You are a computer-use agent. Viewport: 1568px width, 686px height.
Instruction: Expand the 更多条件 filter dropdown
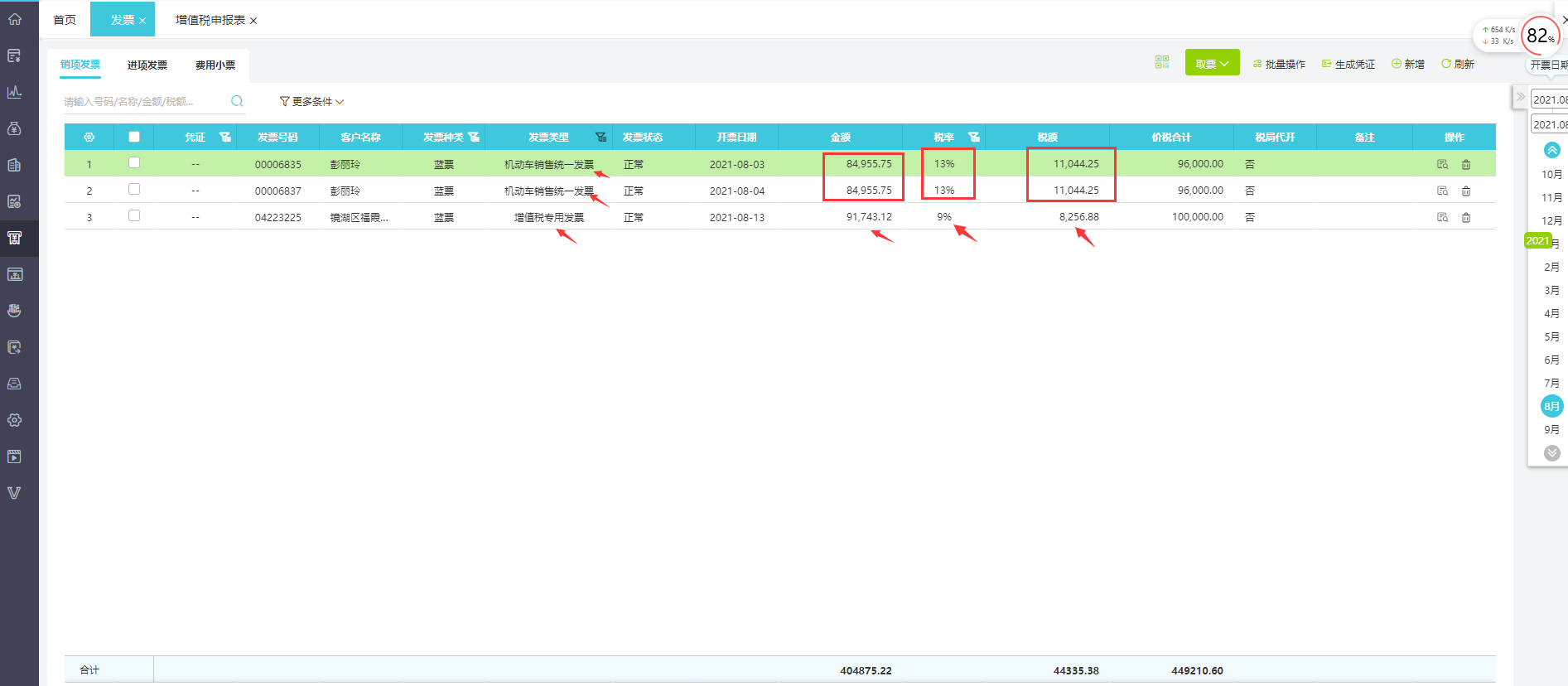tap(311, 102)
